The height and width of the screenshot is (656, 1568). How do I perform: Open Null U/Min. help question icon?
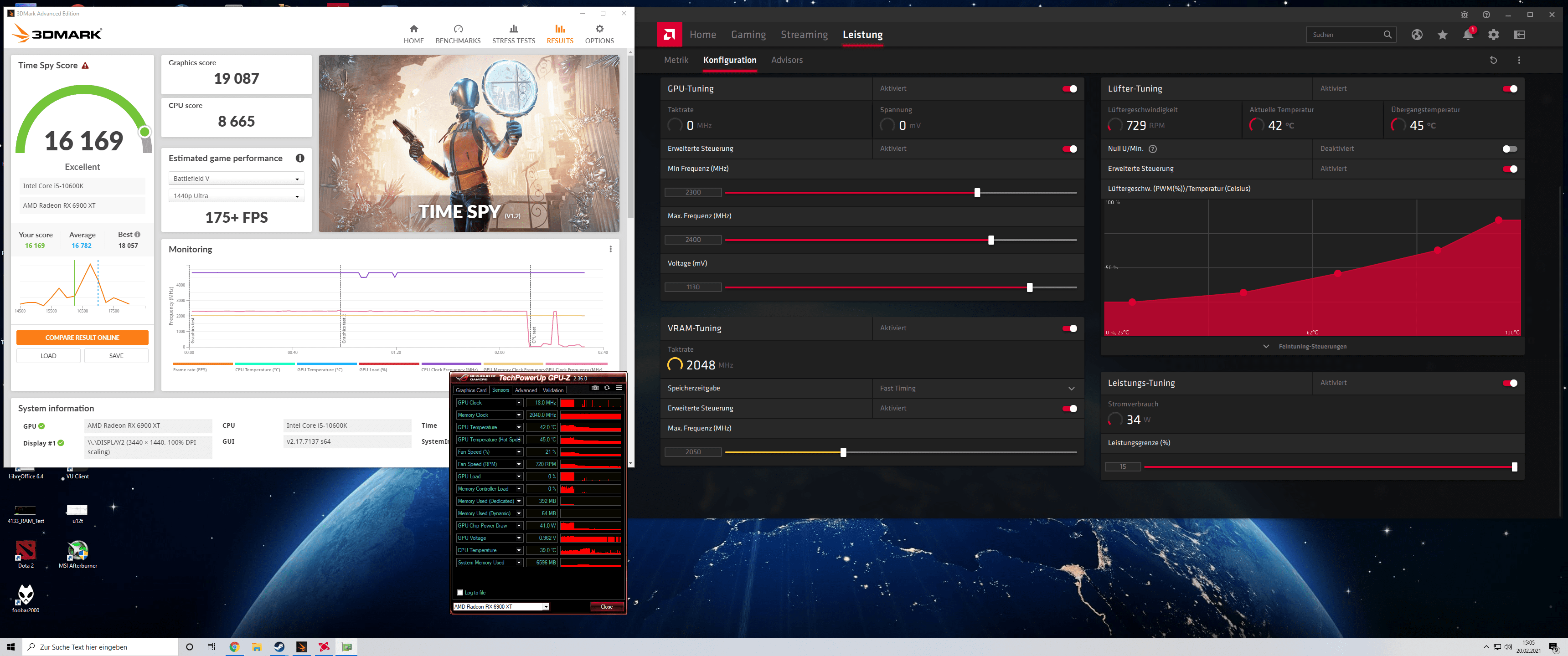[x=1152, y=149]
